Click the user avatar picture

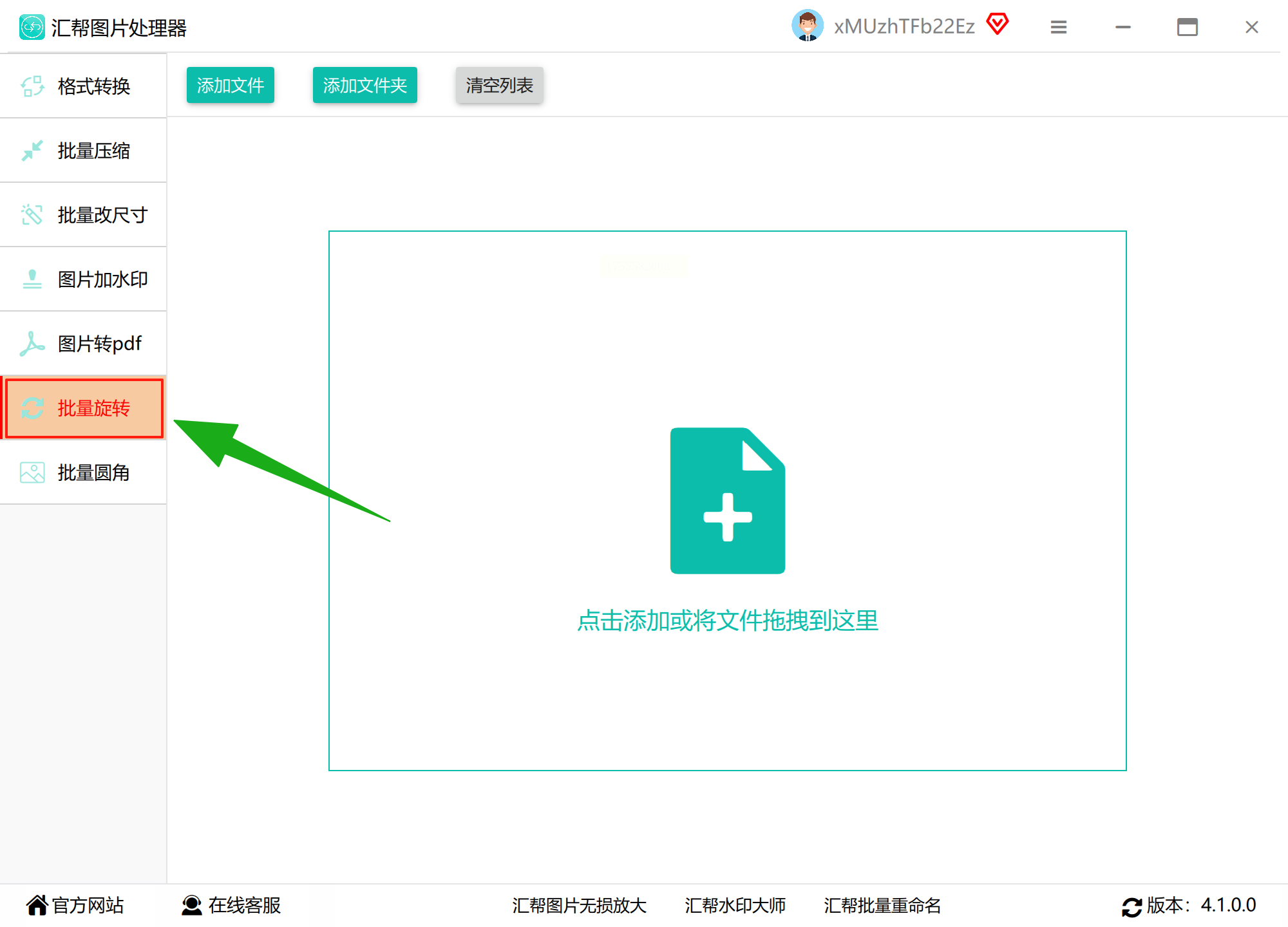807,26
